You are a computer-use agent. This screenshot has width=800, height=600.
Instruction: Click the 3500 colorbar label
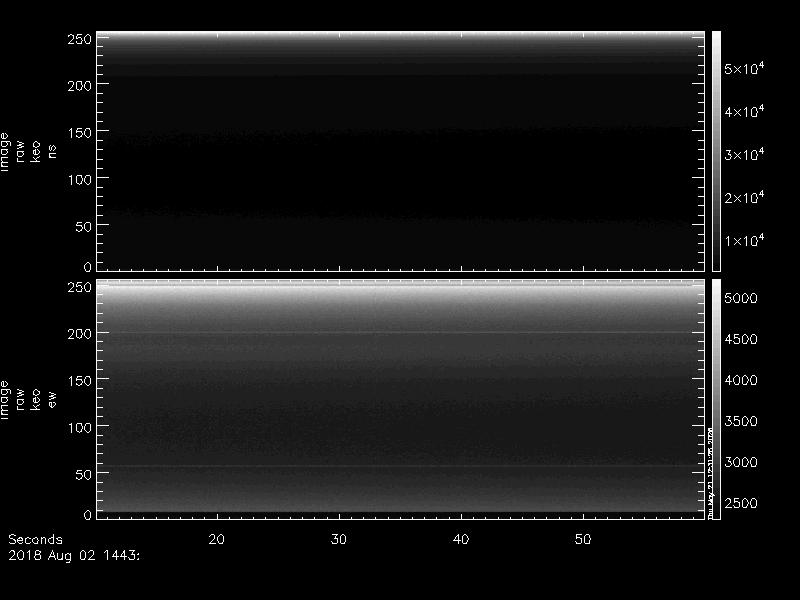click(741, 421)
